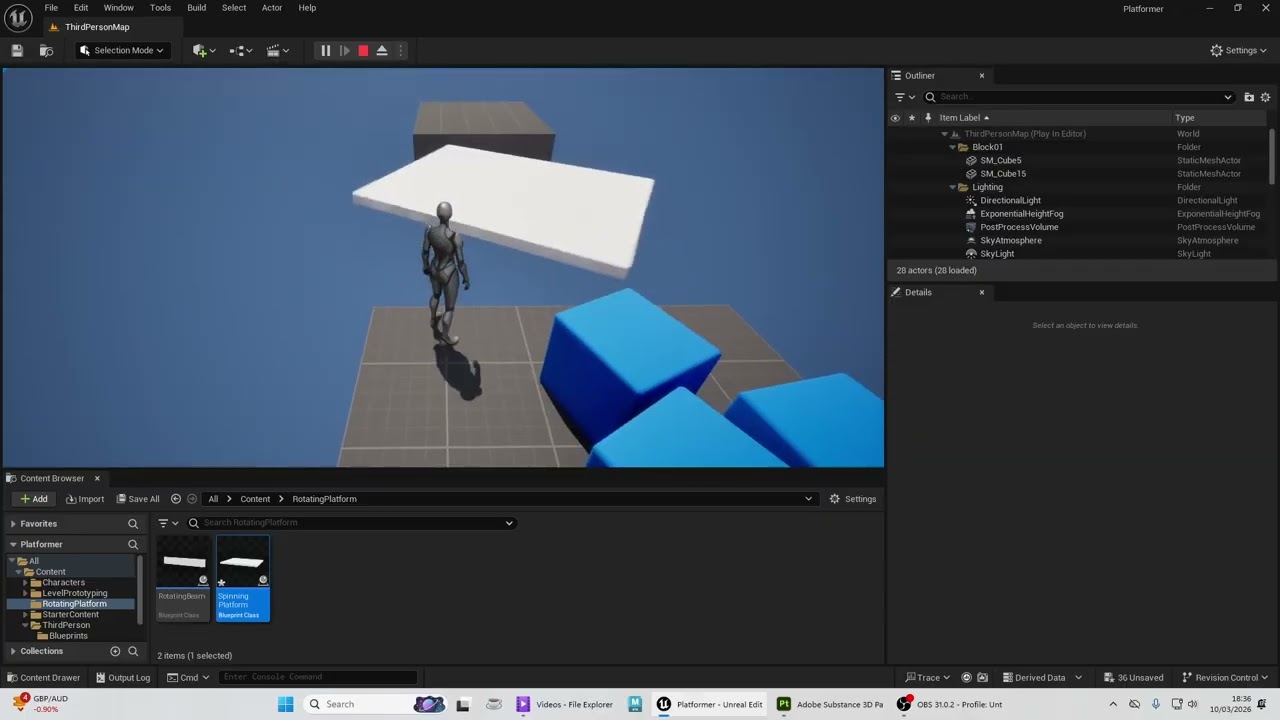The height and width of the screenshot is (720, 1280).
Task: Open the Cinematics clapperboard dropdown
Action: coord(278,50)
